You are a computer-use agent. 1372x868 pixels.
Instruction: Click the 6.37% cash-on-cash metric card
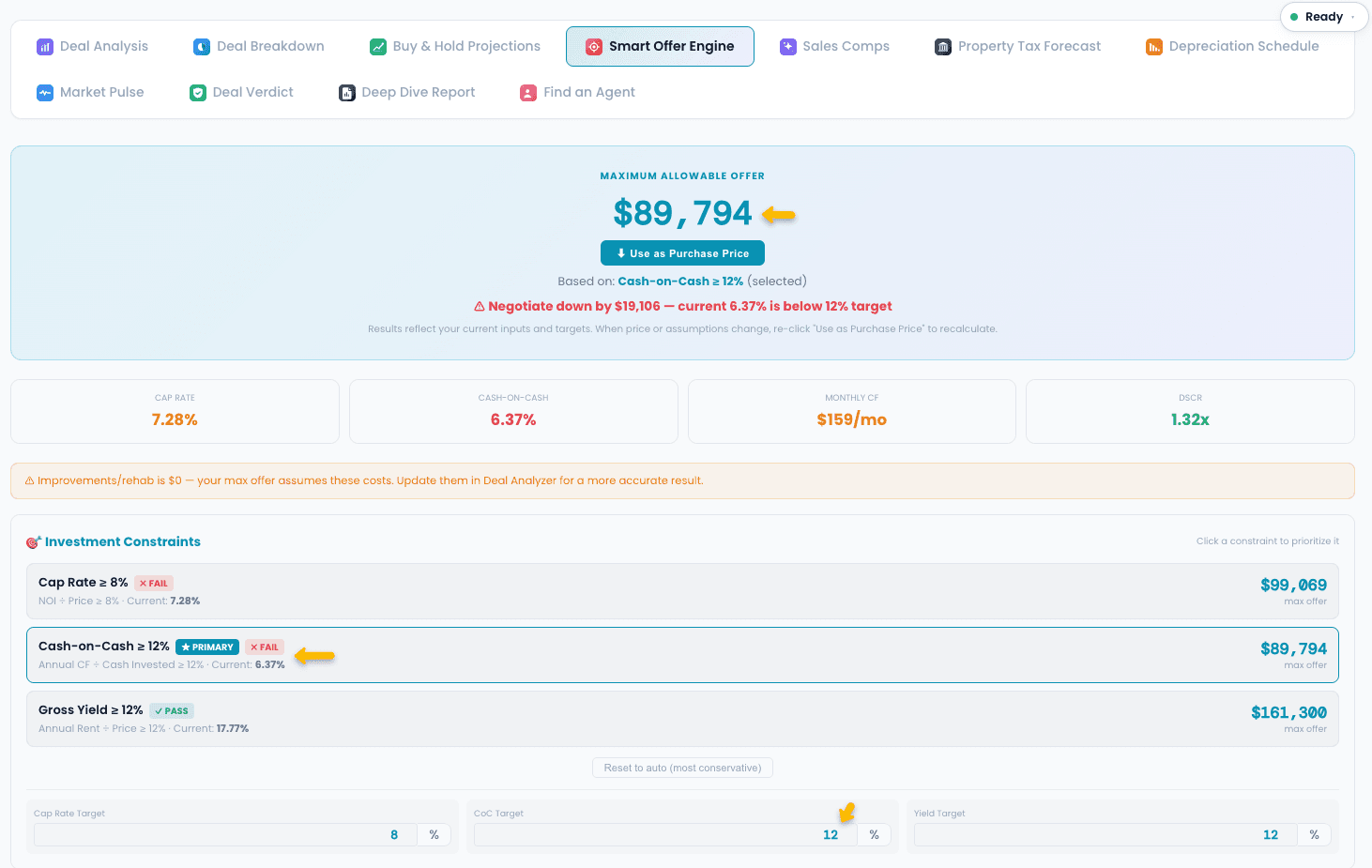[513, 412]
